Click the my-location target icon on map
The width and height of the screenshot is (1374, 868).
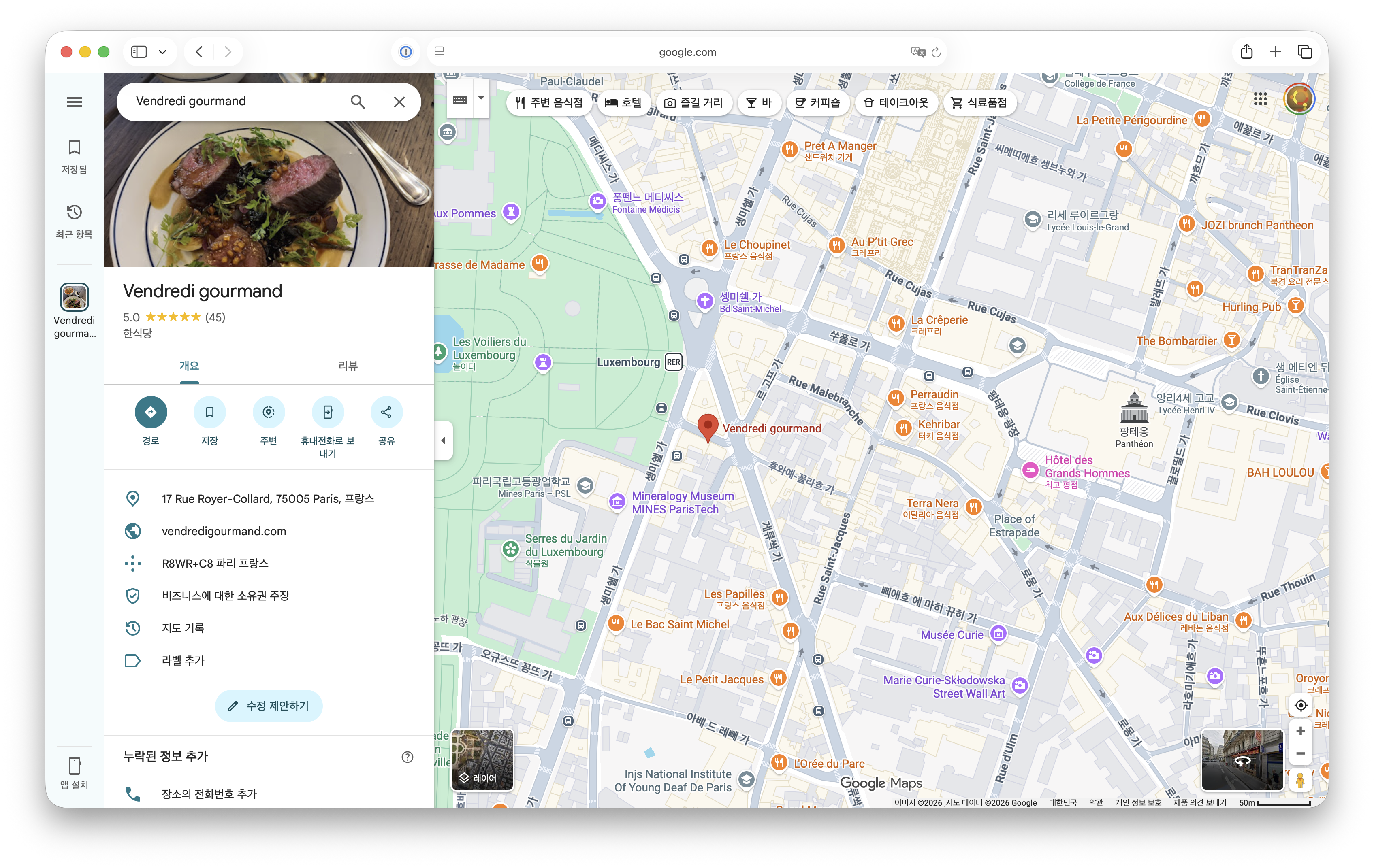click(x=1300, y=706)
